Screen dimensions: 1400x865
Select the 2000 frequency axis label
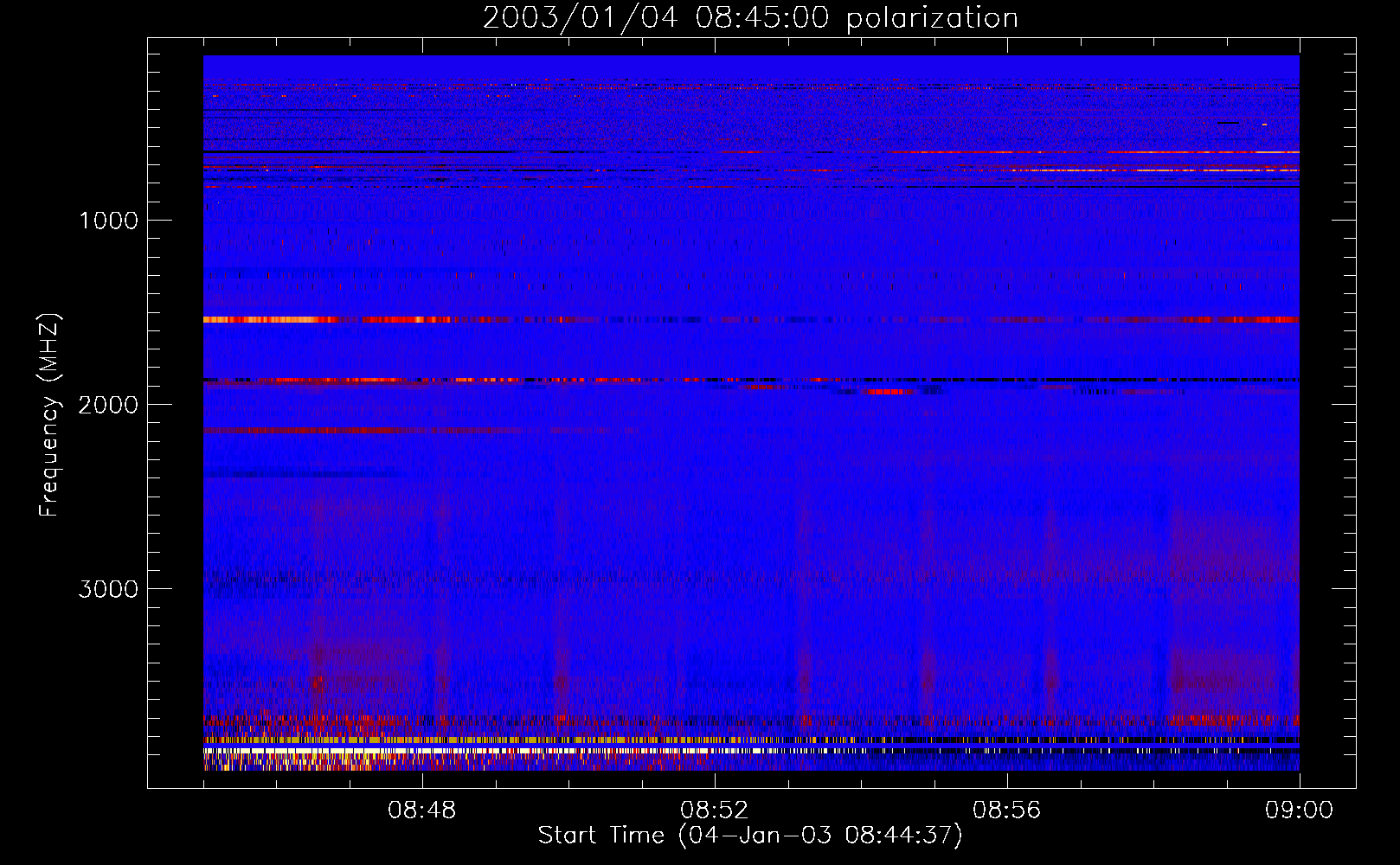[x=108, y=405]
